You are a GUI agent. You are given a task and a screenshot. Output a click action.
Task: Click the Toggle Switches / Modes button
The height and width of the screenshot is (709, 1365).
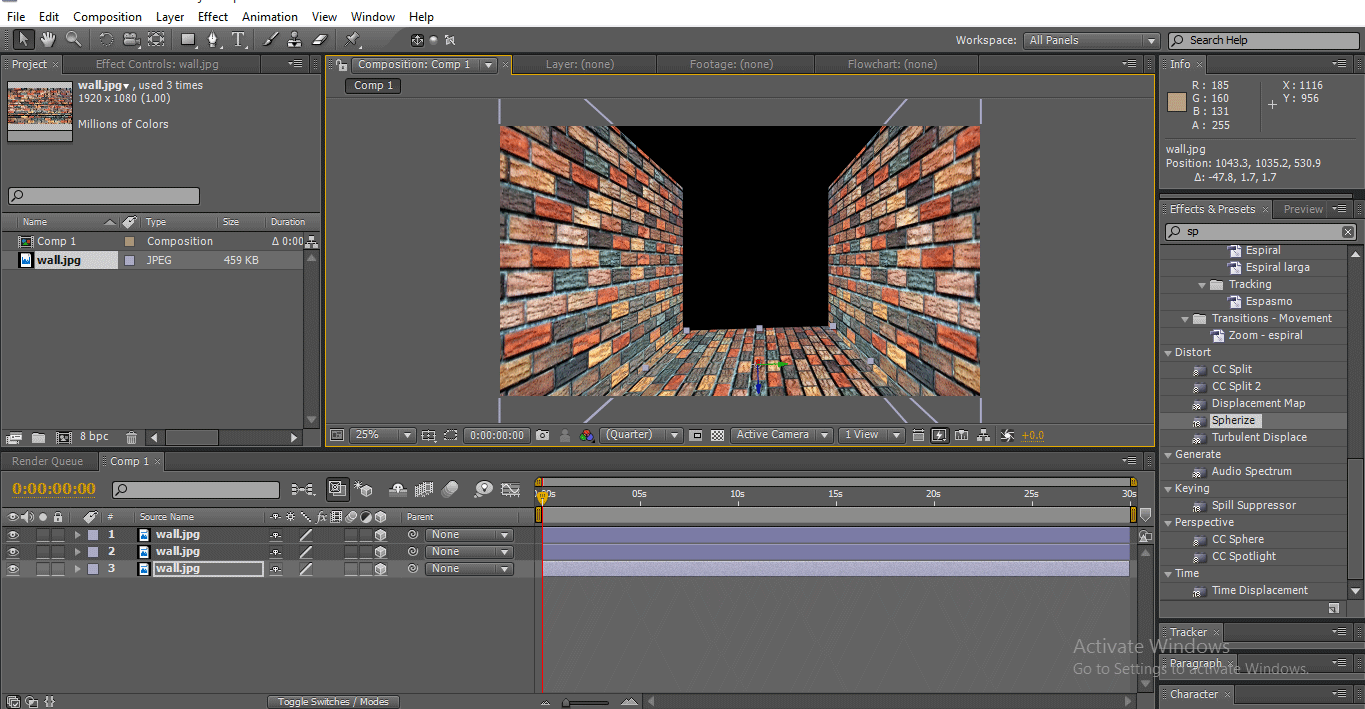coord(333,702)
